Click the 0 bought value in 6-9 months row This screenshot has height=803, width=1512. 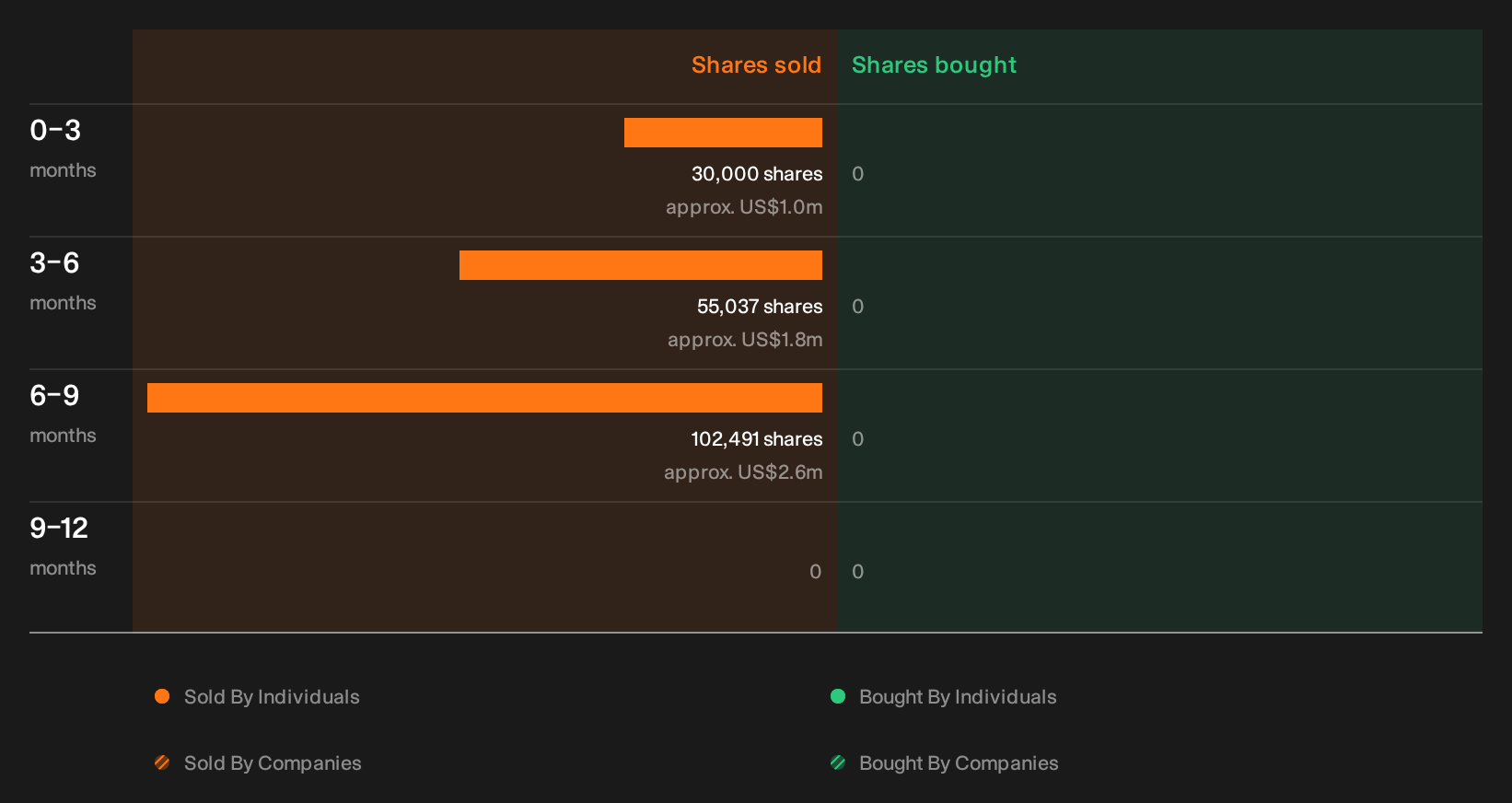point(857,439)
